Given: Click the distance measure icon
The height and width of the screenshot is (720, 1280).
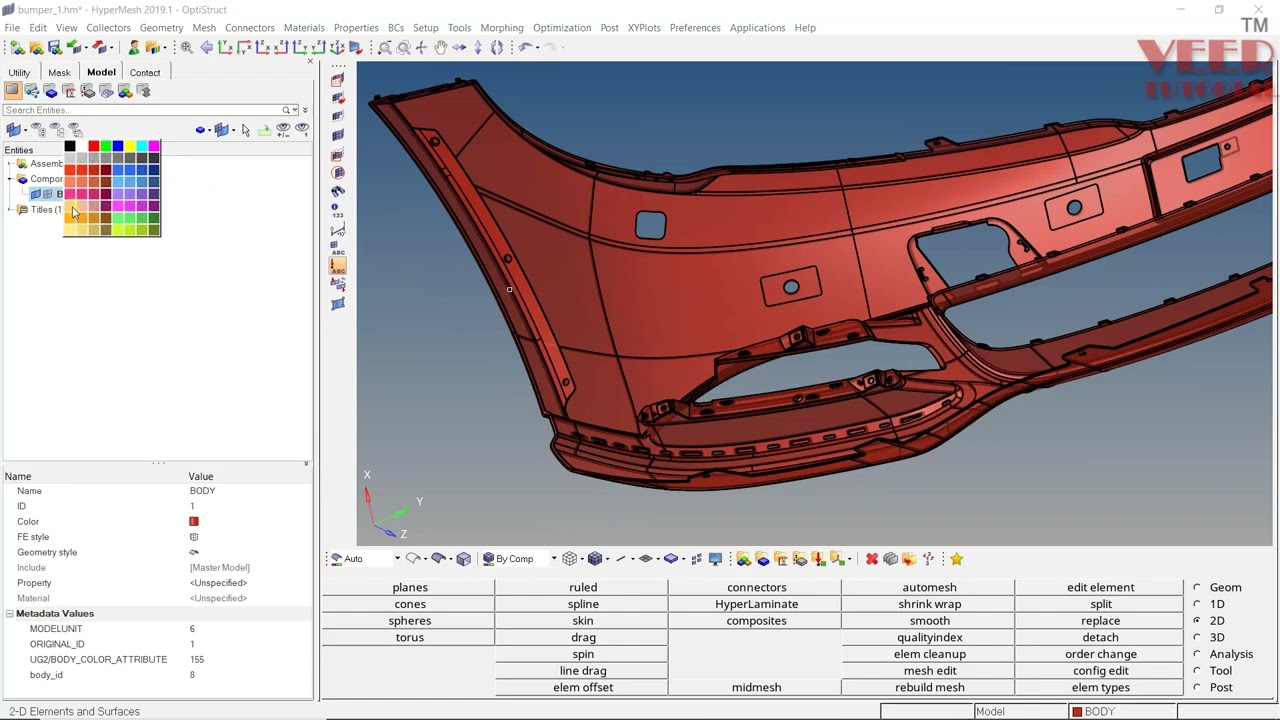Looking at the screenshot, I should tap(338, 229).
